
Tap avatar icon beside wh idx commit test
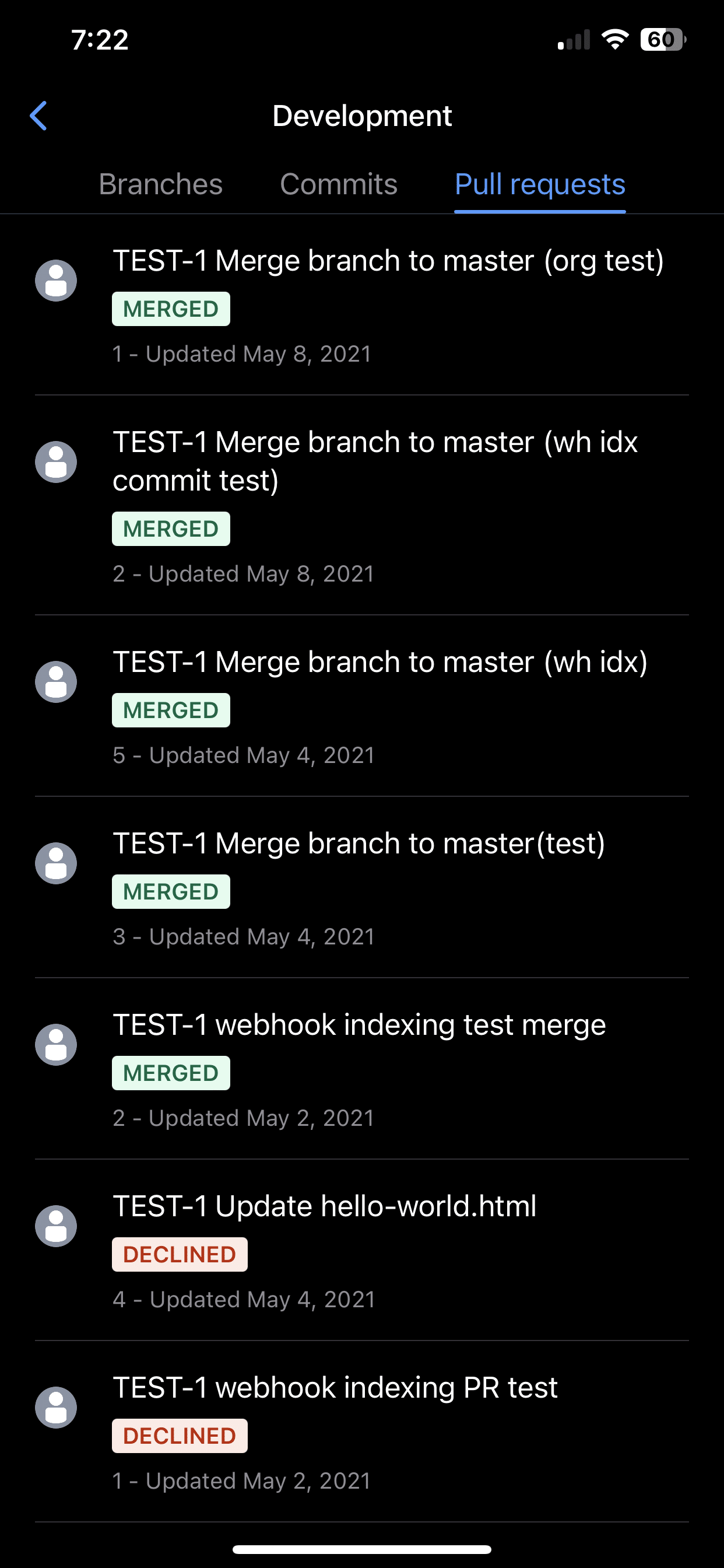pyautogui.click(x=56, y=462)
